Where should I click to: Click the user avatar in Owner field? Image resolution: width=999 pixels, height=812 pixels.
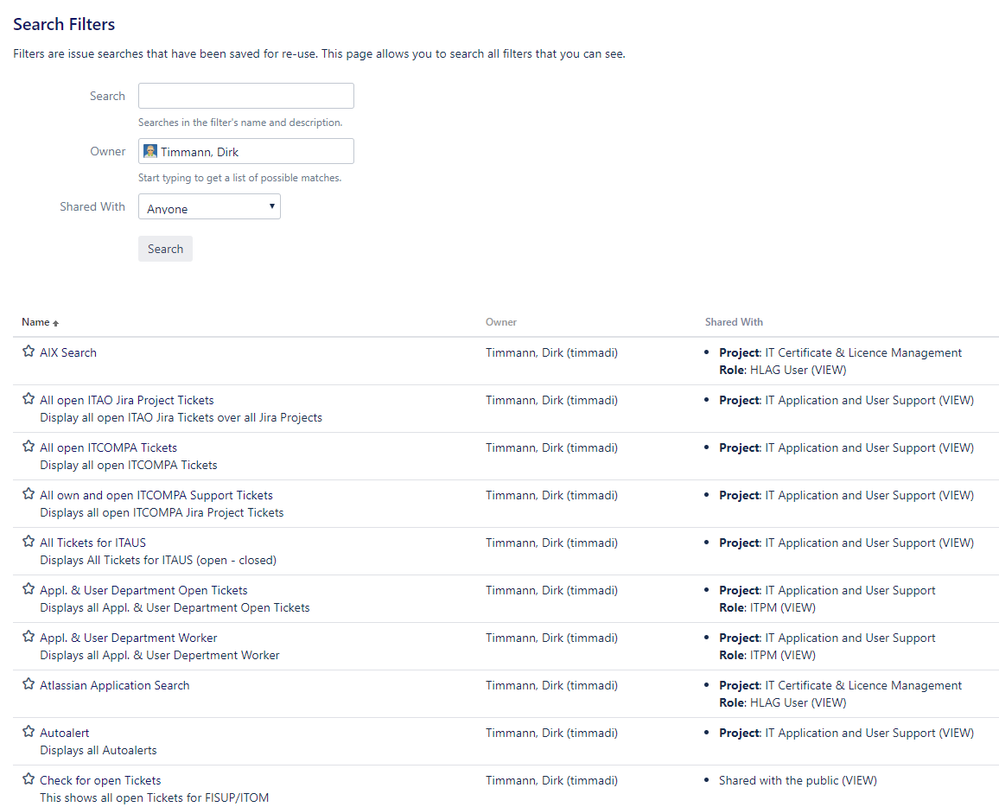[x=150, y=152]
